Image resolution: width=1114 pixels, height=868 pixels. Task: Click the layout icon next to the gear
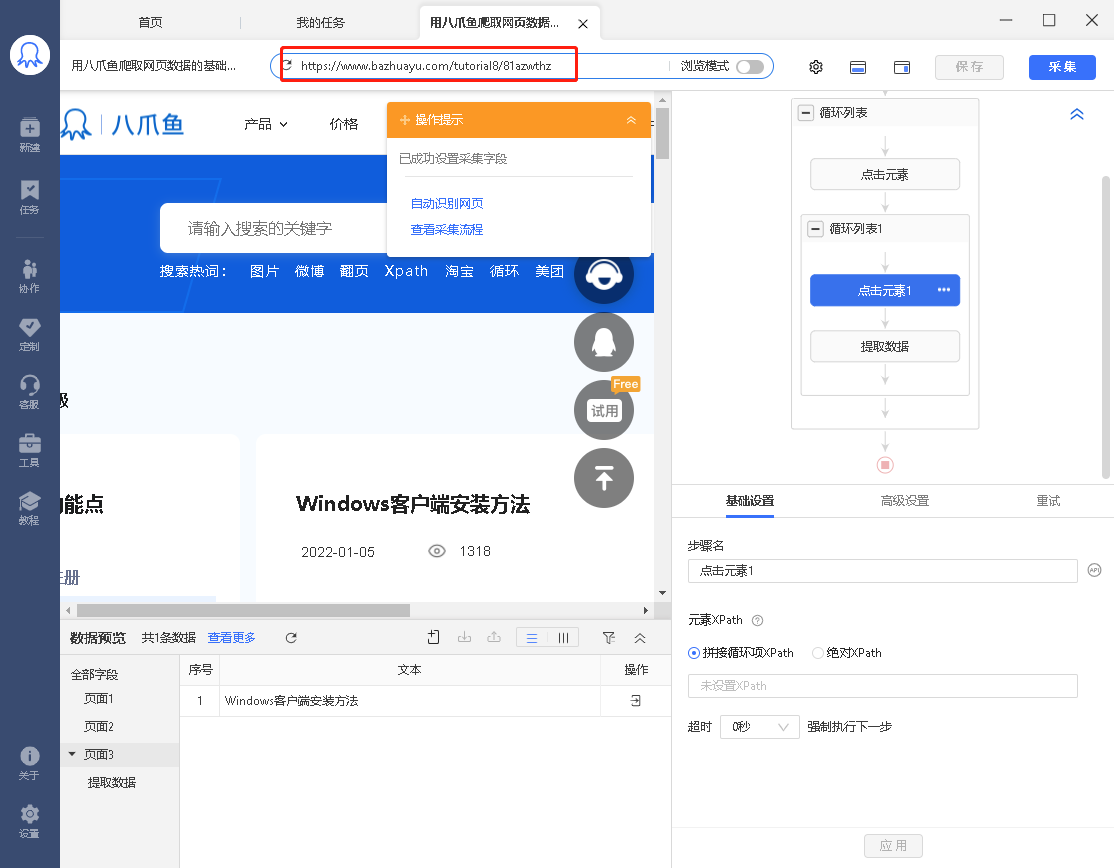(x=858, y=67)
